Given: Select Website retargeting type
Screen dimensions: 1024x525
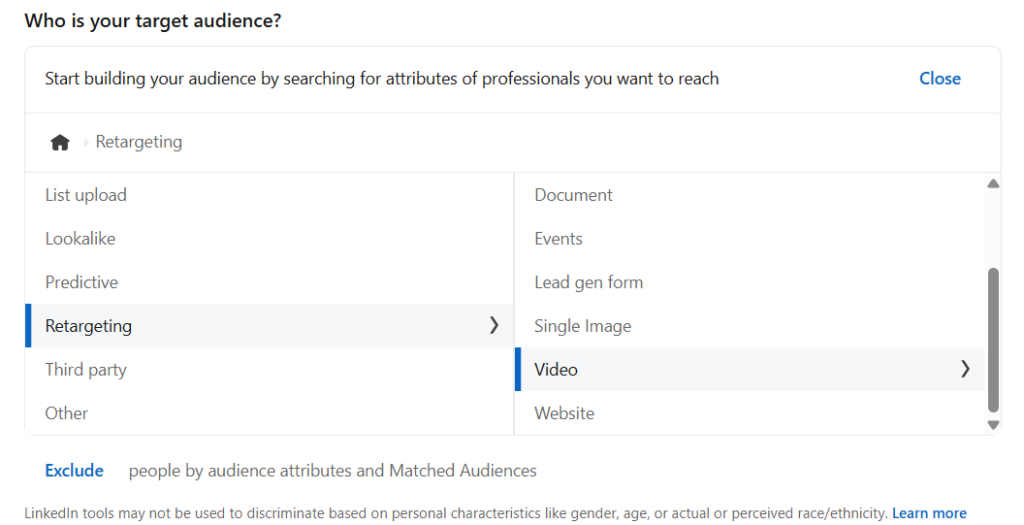Looking at the screenshot, I should click(750, 413).
